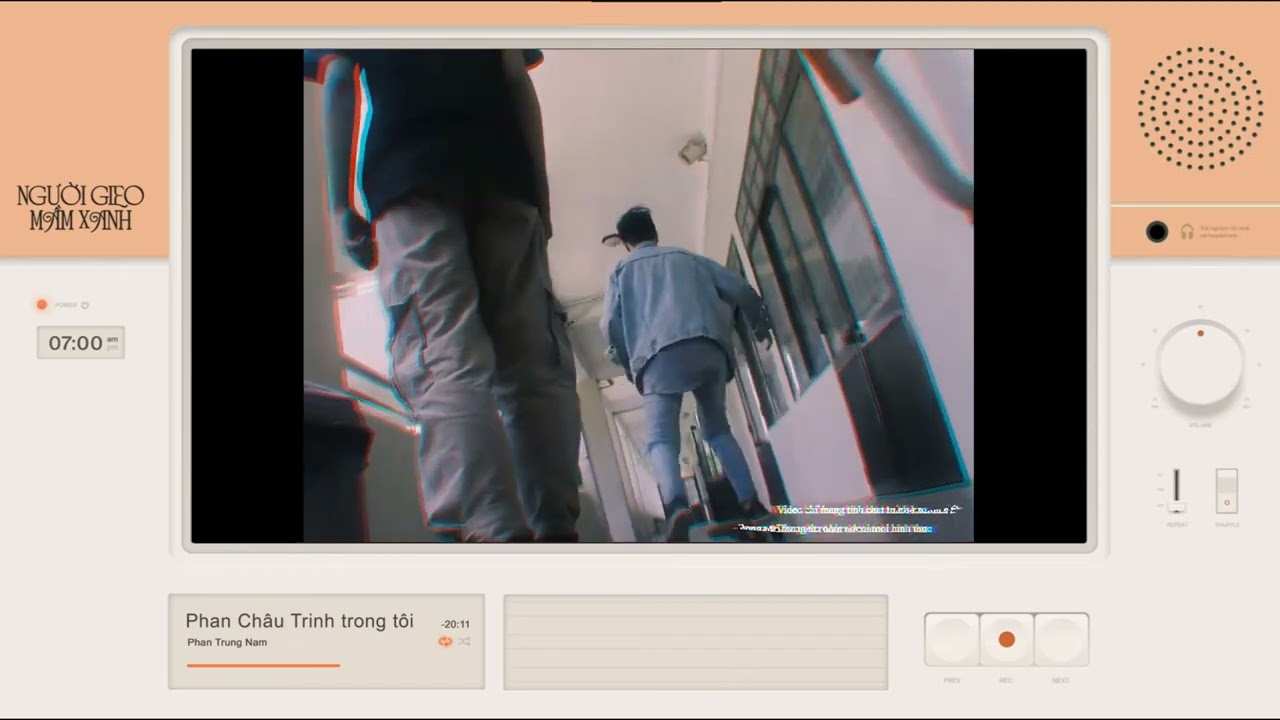Click the black headphone jack socket
1280x720 pixels.
point(1157,232)
